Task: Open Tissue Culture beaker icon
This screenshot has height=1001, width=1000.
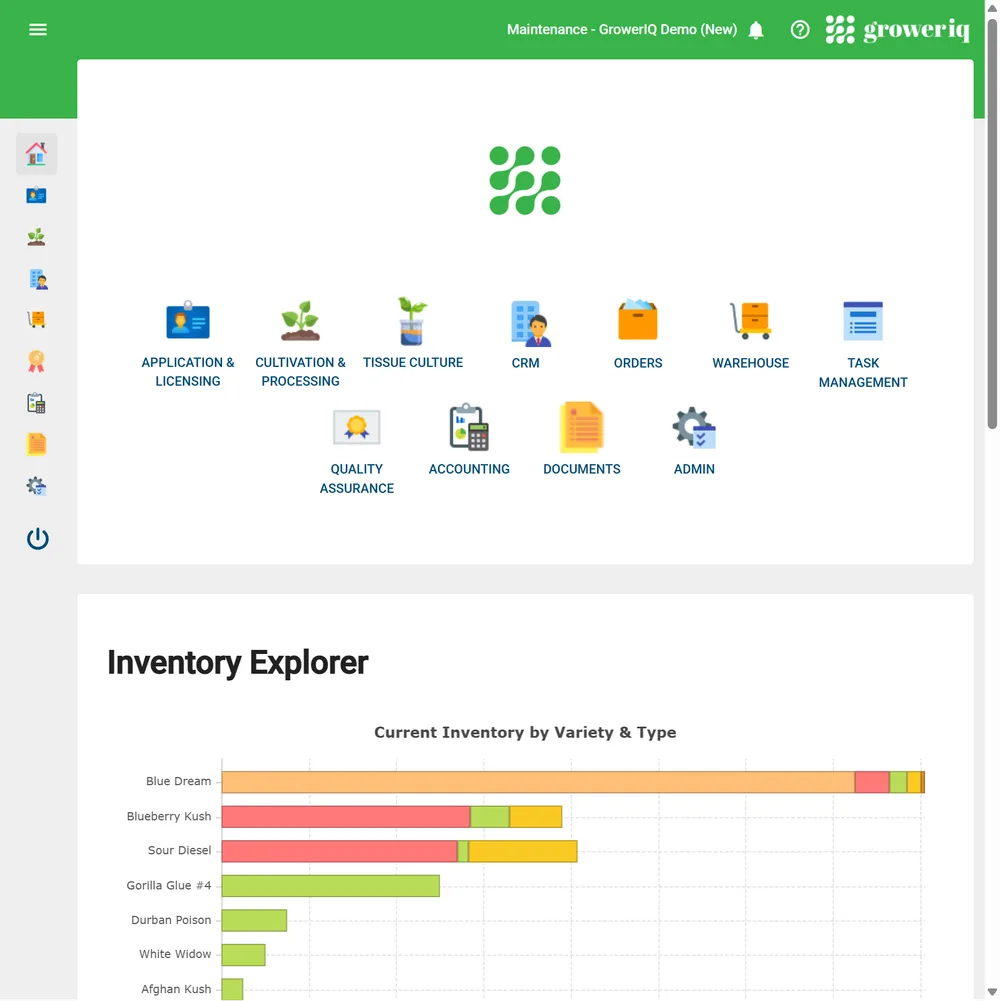Action: pos(413,320)
